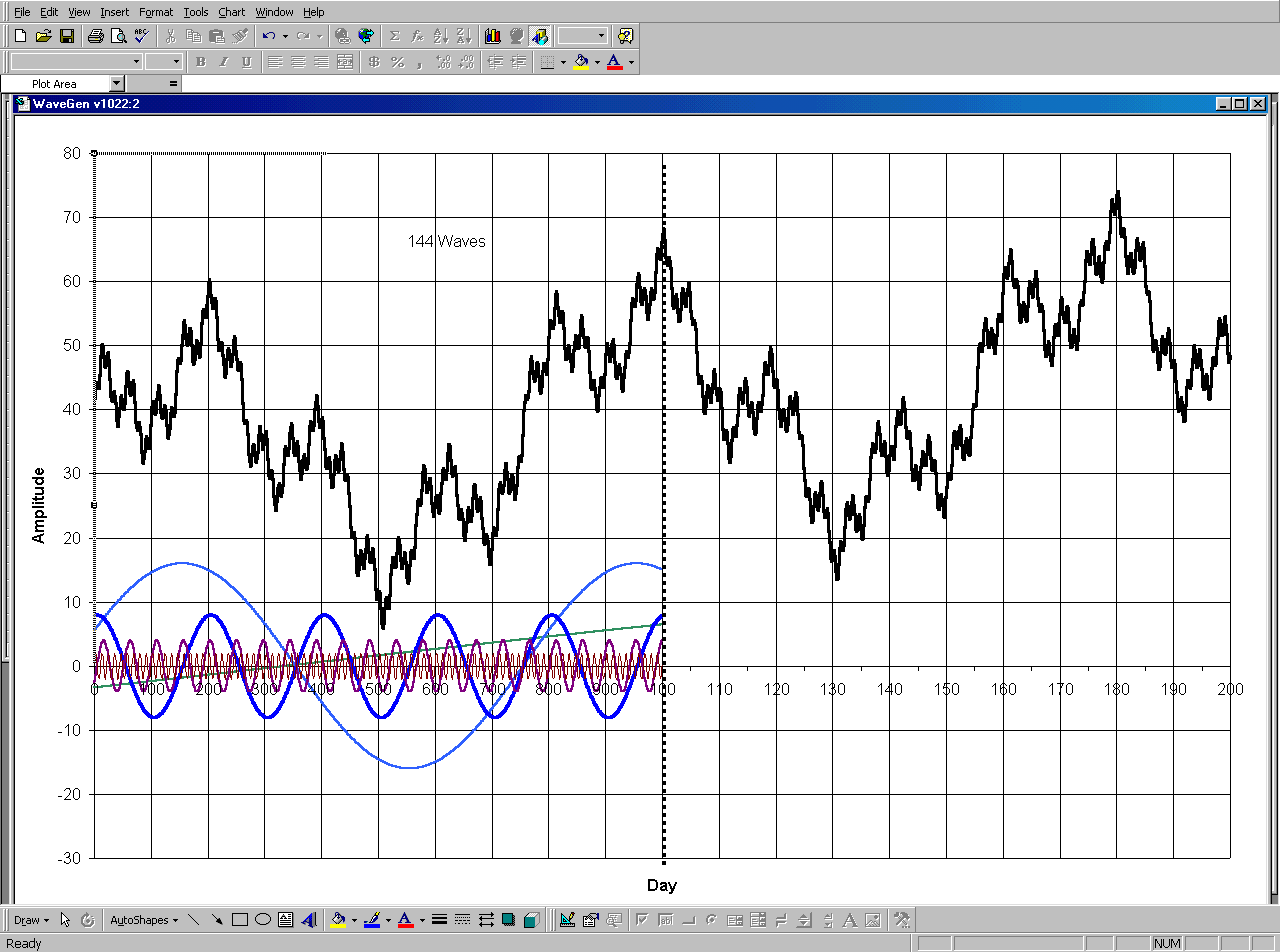
Task: Toggle Bold formatting
Action: [200, 62]
